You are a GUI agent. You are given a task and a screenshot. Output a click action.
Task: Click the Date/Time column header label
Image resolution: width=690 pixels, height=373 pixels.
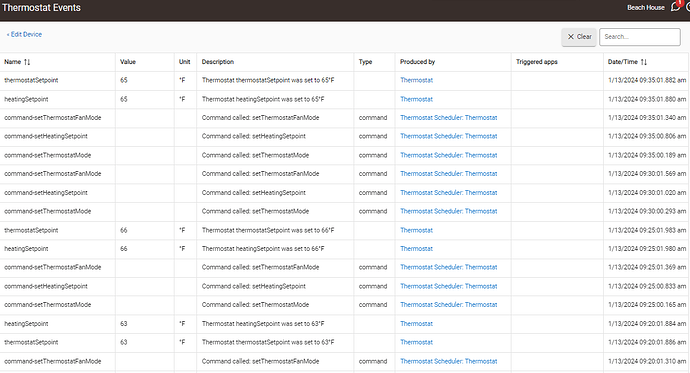(623, 62)
